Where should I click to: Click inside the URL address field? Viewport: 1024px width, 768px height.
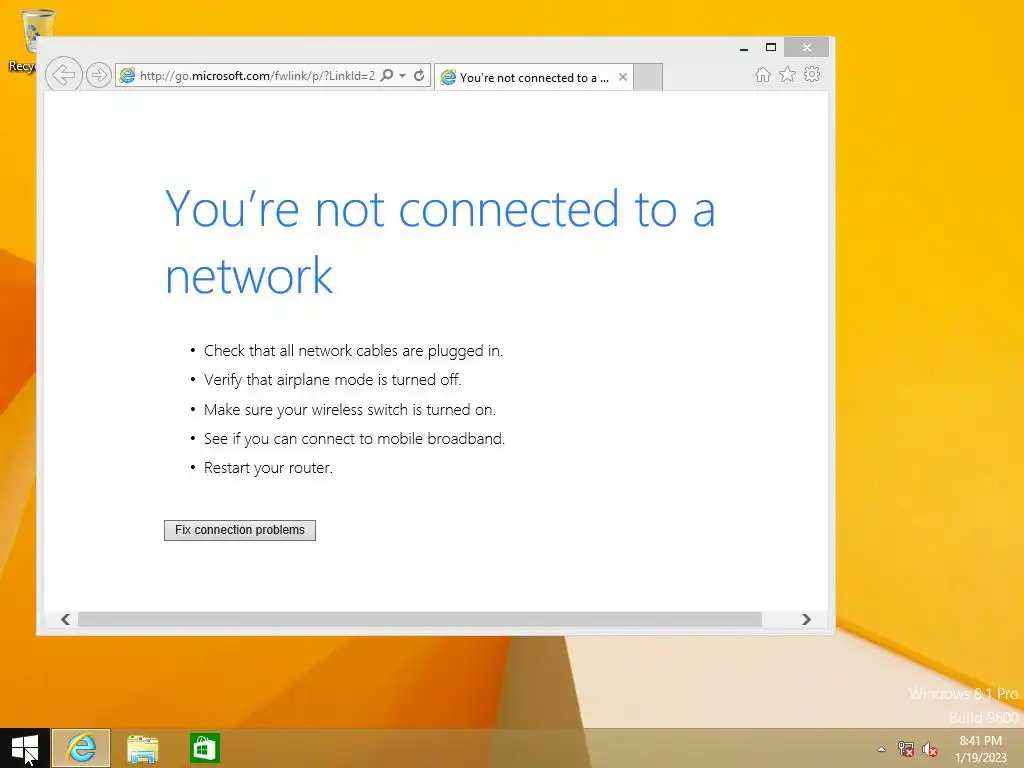pos(257,75)
